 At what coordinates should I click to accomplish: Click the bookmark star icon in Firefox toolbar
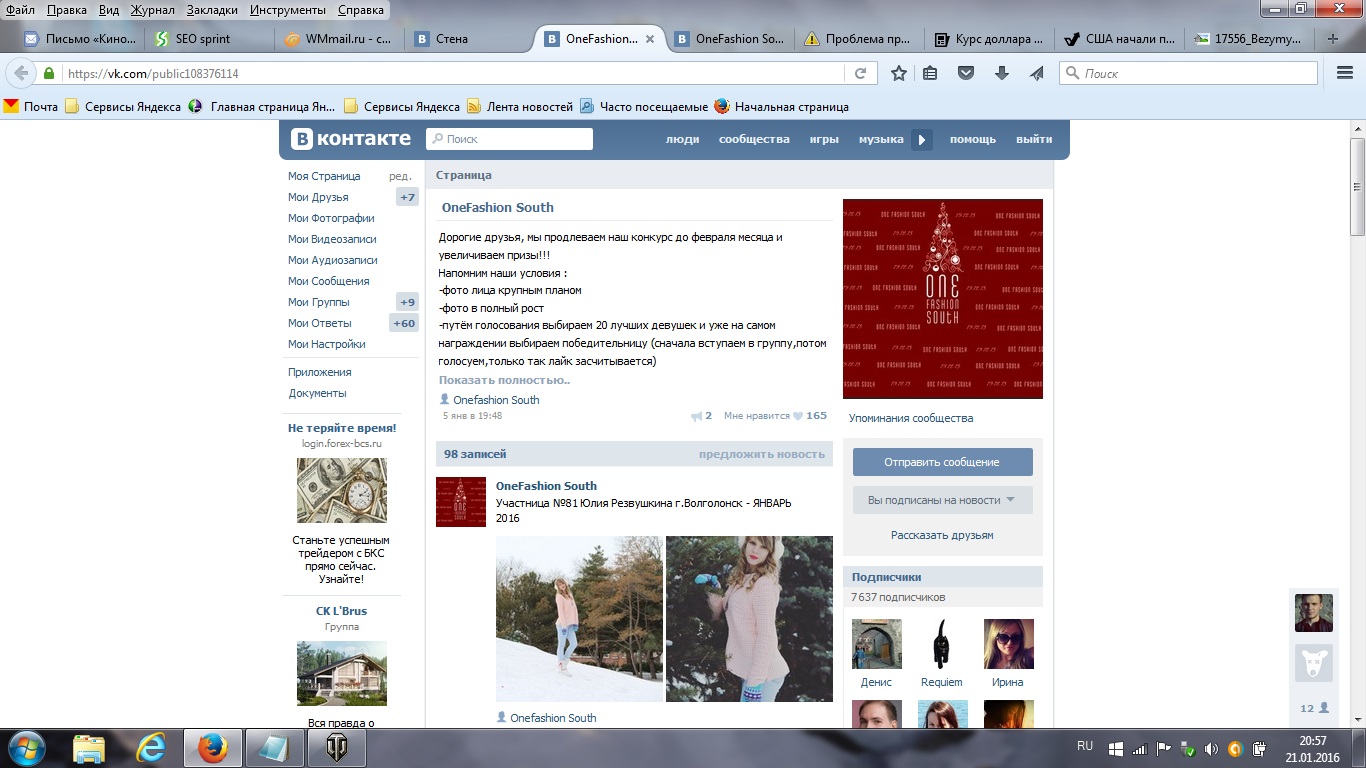pyautogui.click(x=899, y=73)
